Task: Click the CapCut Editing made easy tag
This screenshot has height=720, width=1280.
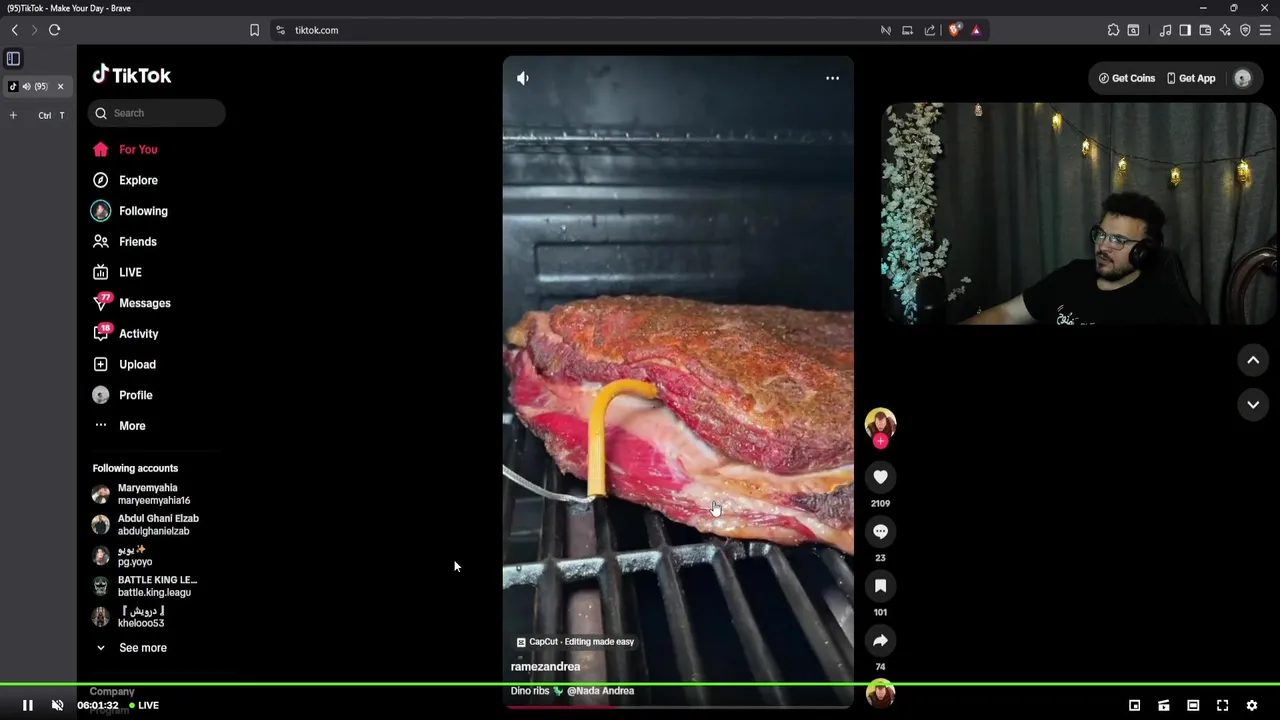Action: coord(575,642)
